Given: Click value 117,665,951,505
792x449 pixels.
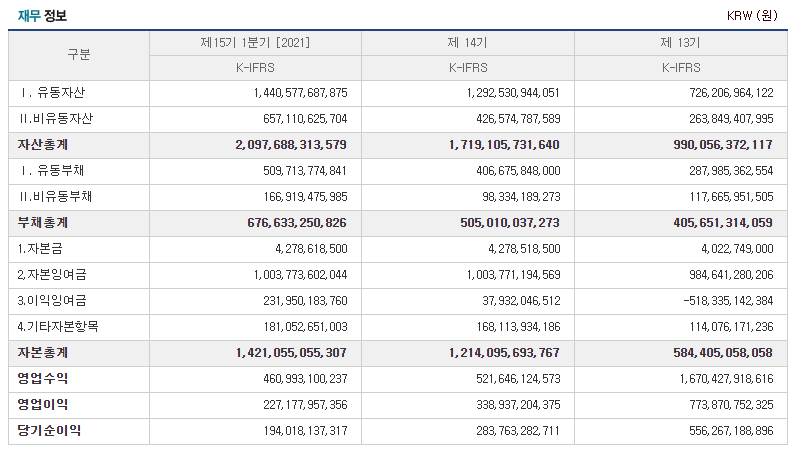Looking at the screenshot, I should (x=731, y=197).
